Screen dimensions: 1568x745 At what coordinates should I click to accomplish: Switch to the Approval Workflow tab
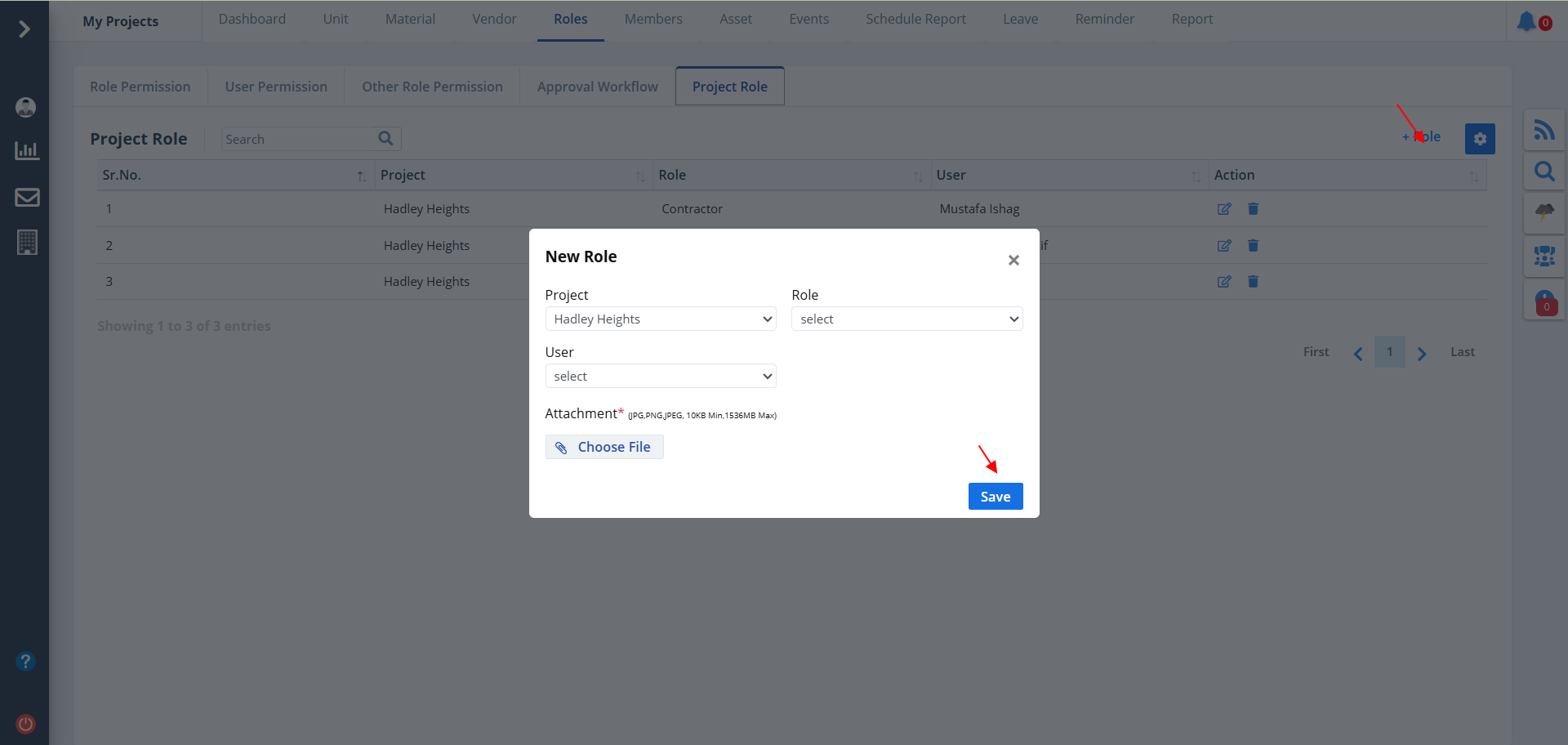[597, 87]
